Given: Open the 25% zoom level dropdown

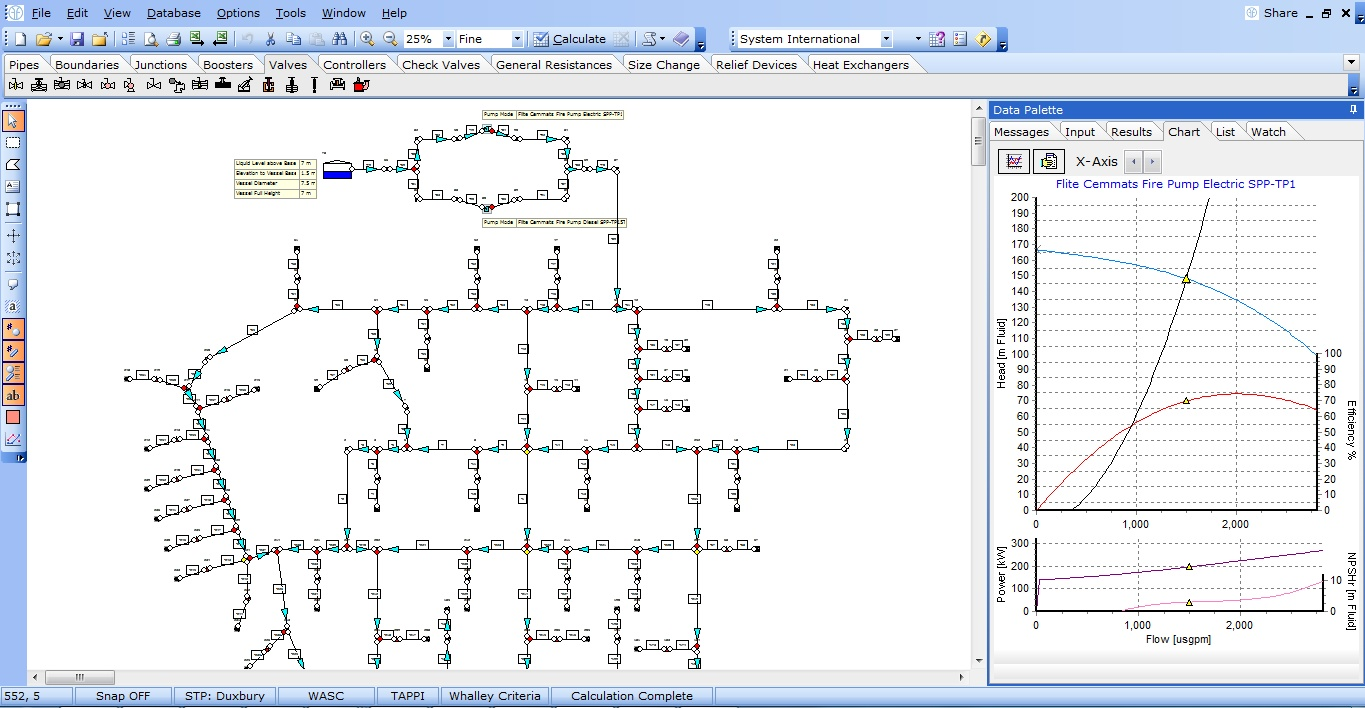Looking at the screenshot, I should pos(446,39).
